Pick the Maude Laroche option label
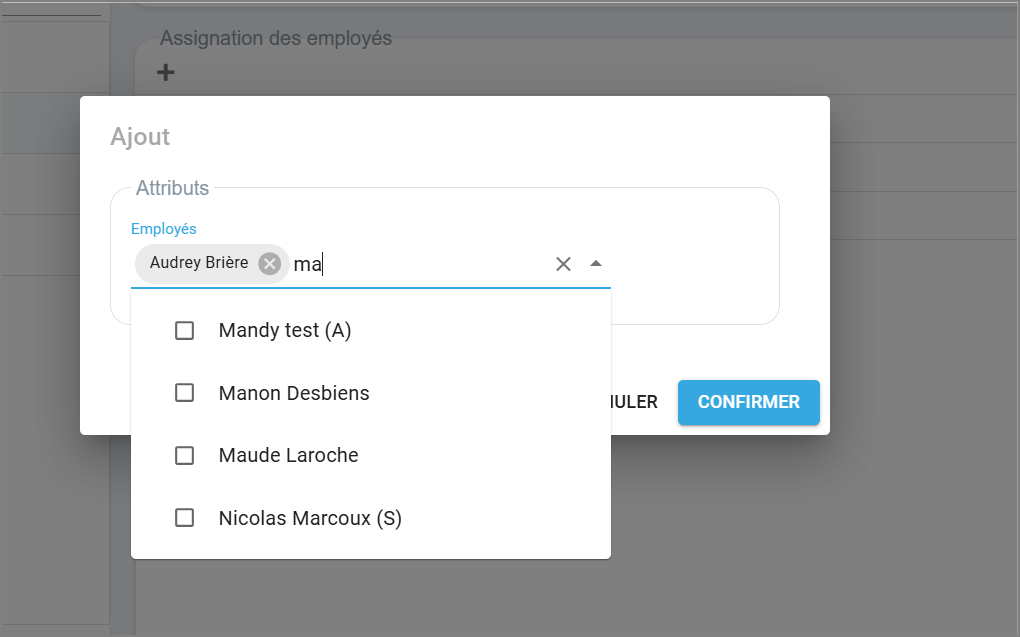The height and width of the screenshot is (637, 1020). pyautogui.click(x=288, y=455)
